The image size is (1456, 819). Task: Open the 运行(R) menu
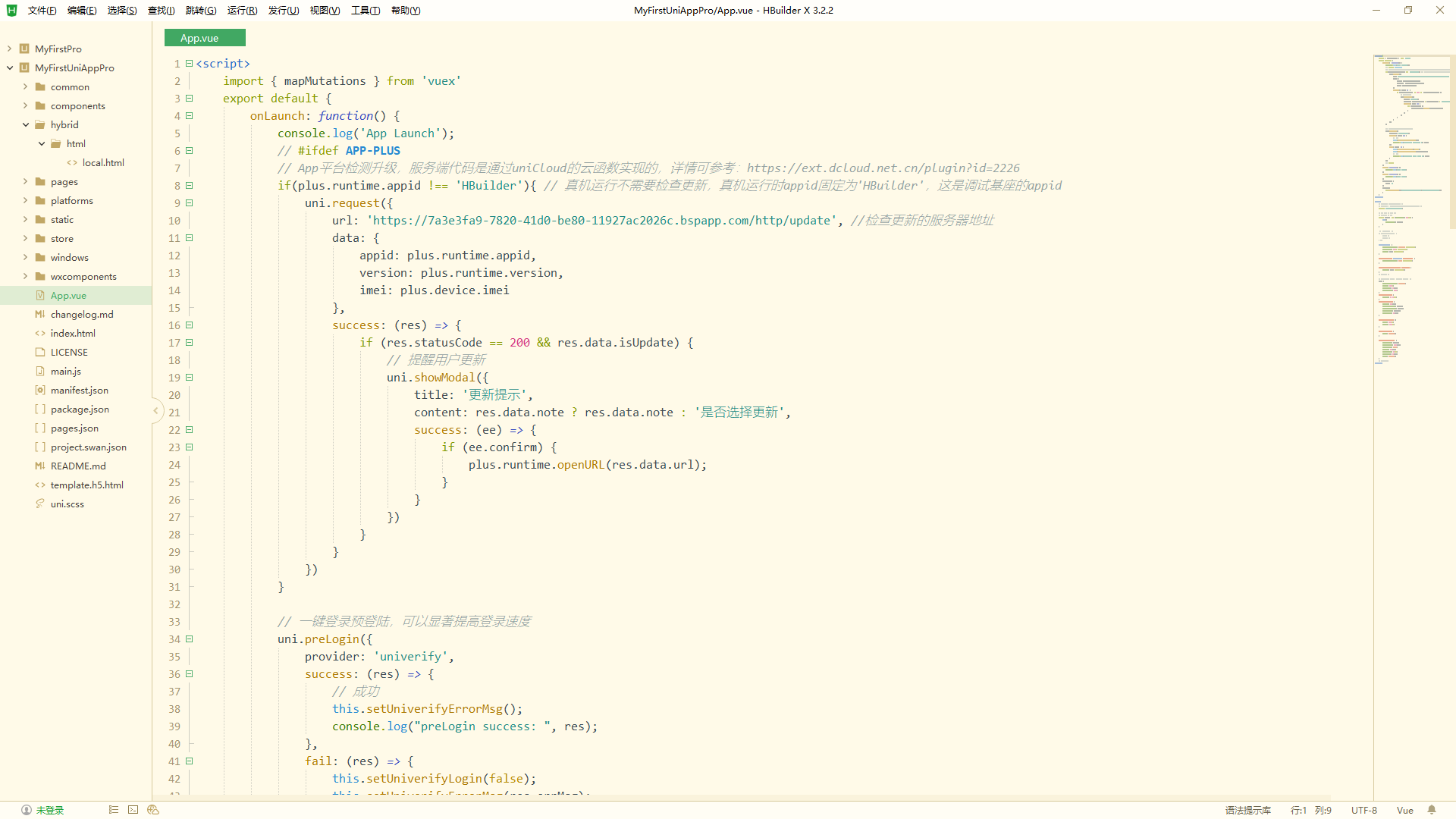[242, 11]
